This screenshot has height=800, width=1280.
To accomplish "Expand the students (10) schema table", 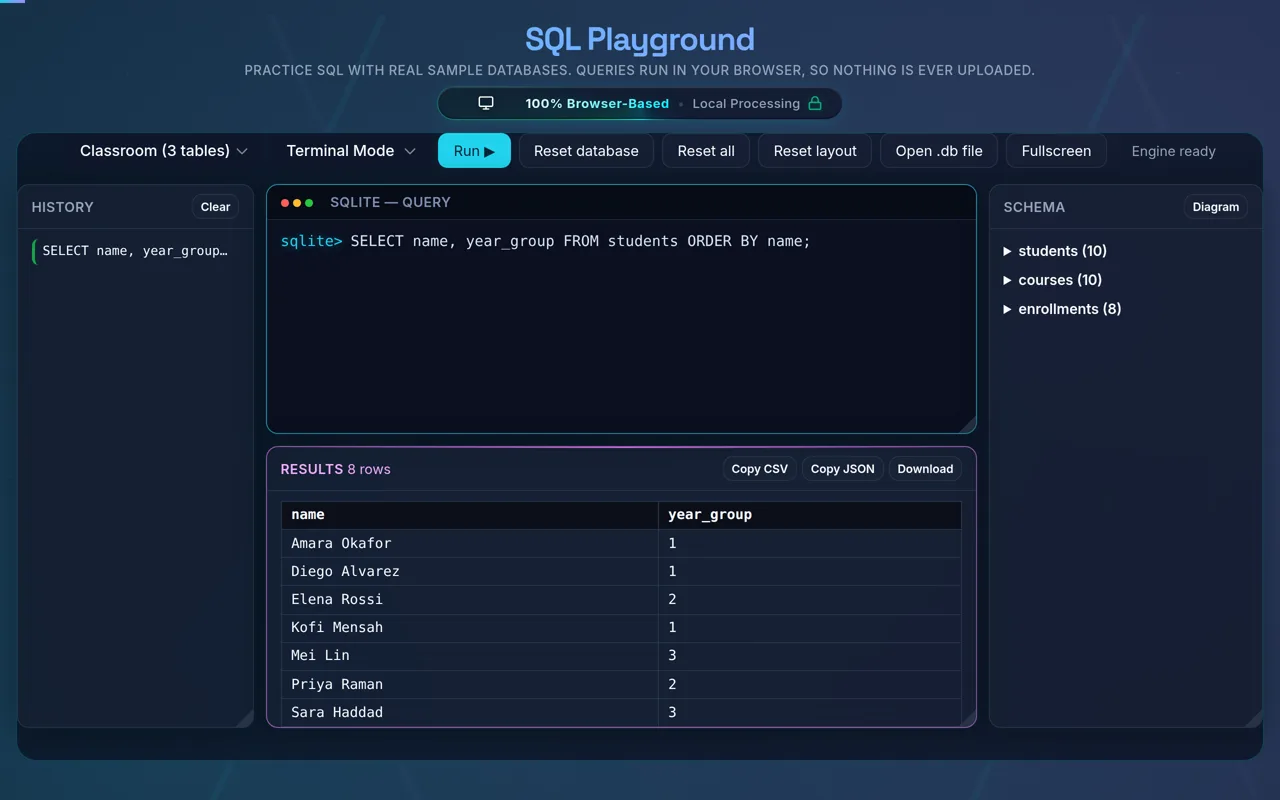I will [1055, 251].
